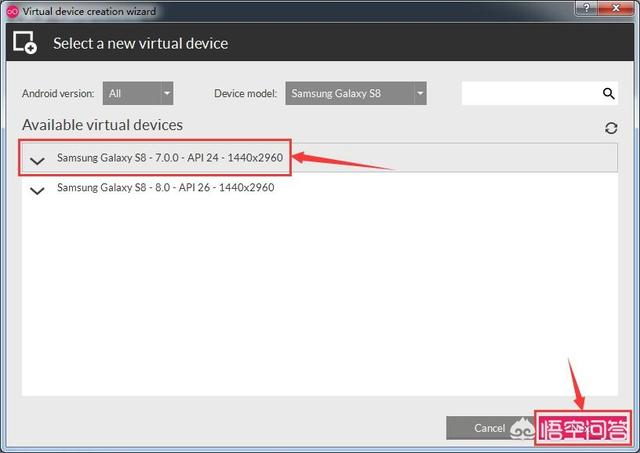The height and width of the screenshot is (453, 640).
Task: Select Samsung Galaxy S8 - 8.0 - API 26 row
Action: 320,188
